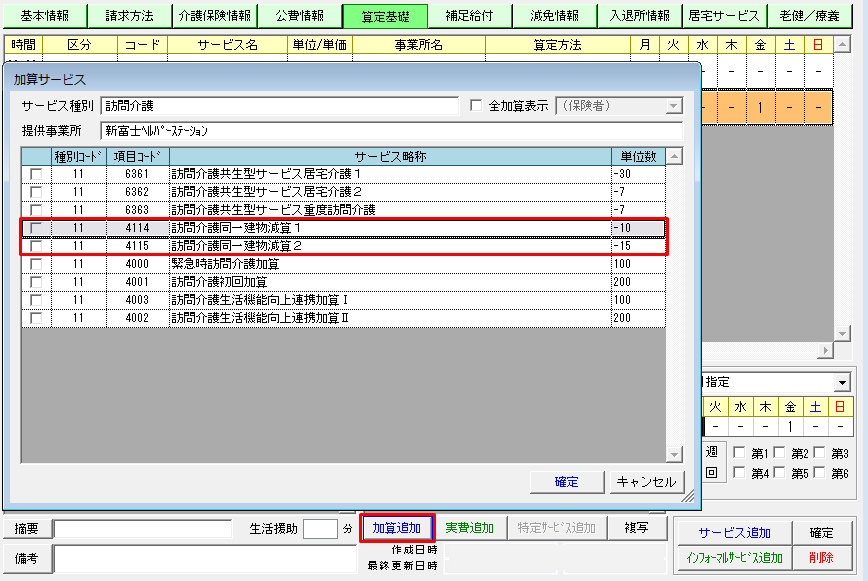Focus the 生活援助 minutes field
The width and height of the screenshot is (868, 581).
(x=321, y=528)
